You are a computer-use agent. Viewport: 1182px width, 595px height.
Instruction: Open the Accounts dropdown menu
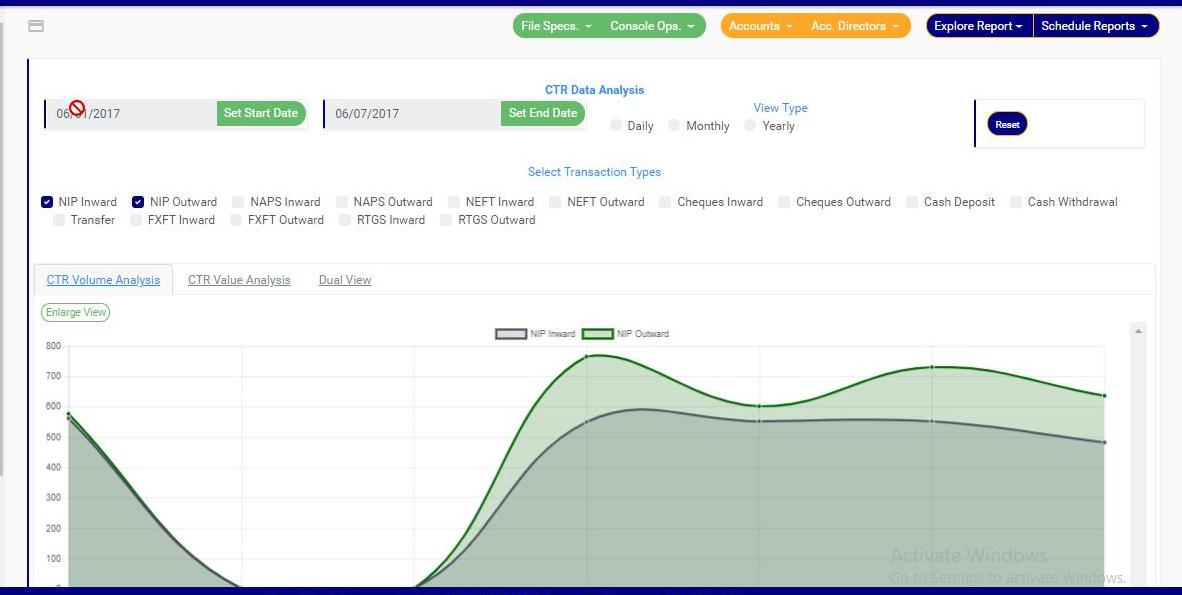760,26
